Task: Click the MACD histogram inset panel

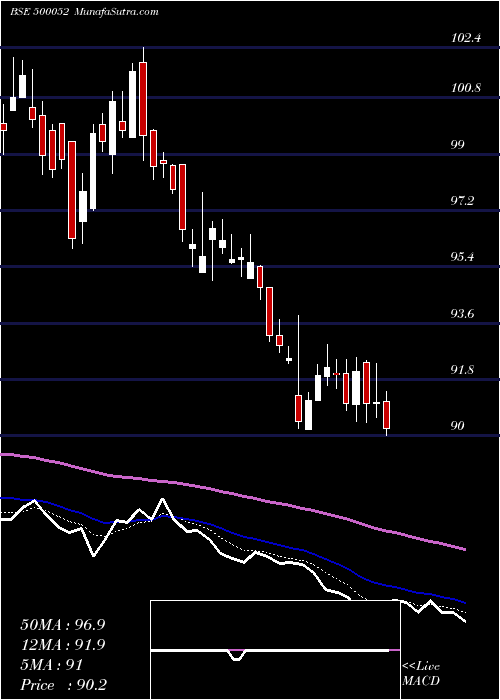Action: click(275, 650)
